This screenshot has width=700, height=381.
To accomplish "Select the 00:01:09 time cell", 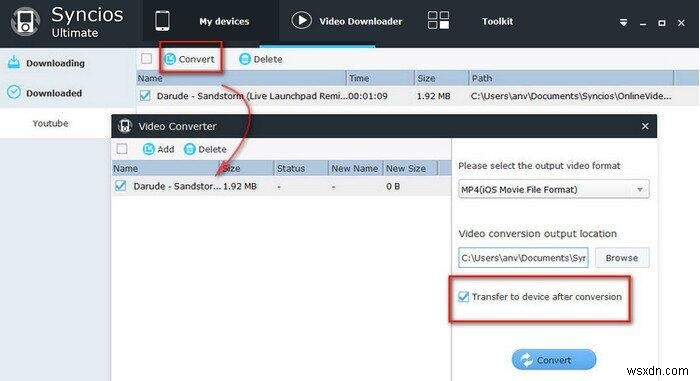I will point(368,96).
